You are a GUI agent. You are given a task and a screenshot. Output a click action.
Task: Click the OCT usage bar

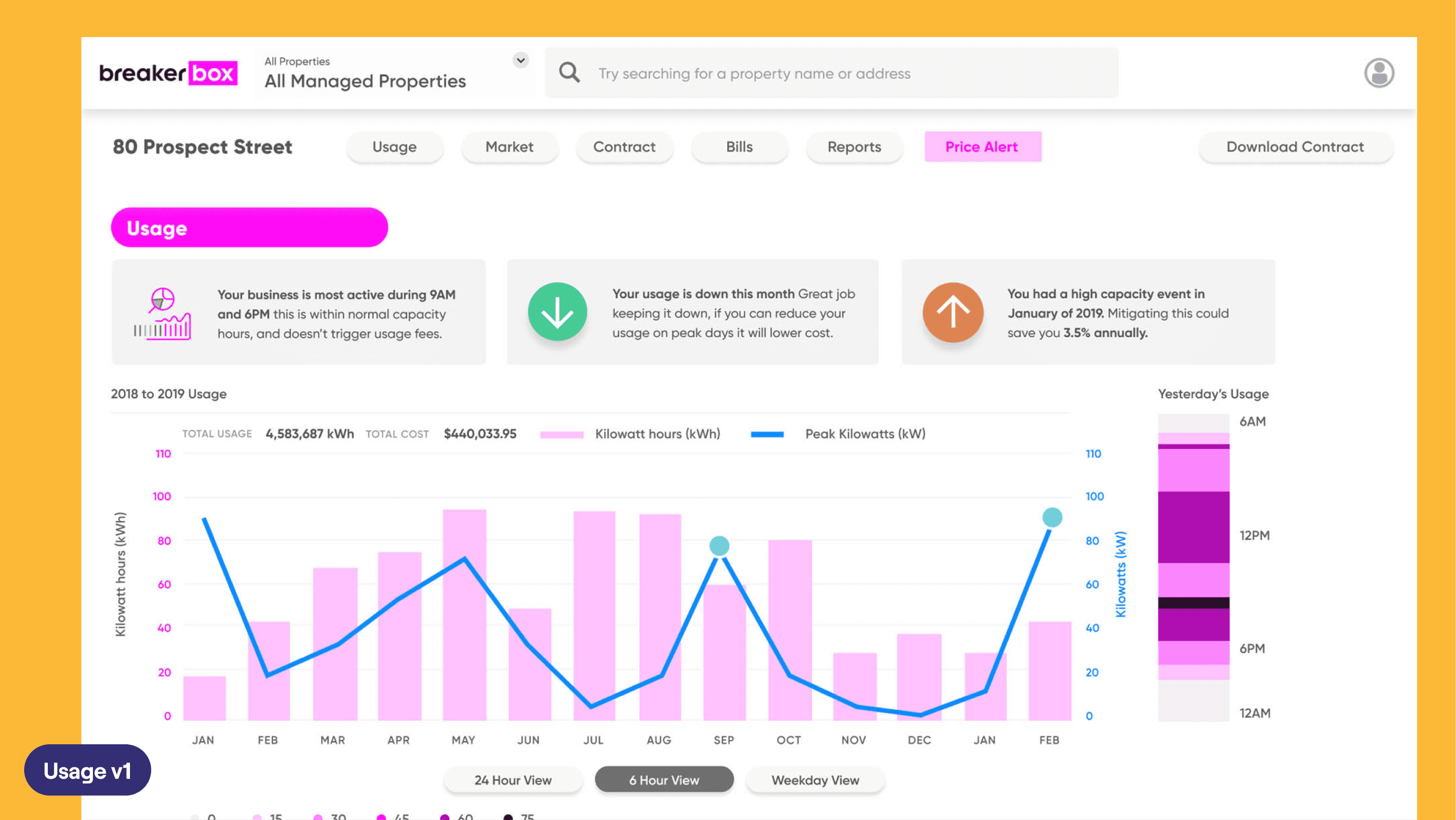click(x=789, y=630)
